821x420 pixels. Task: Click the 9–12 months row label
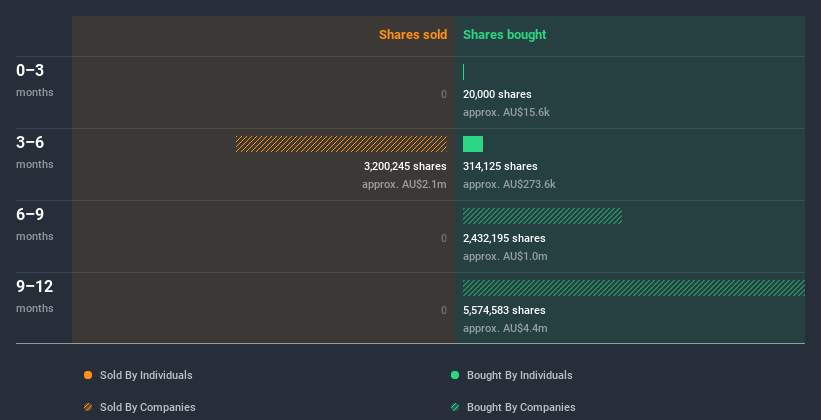pos(35,296)
